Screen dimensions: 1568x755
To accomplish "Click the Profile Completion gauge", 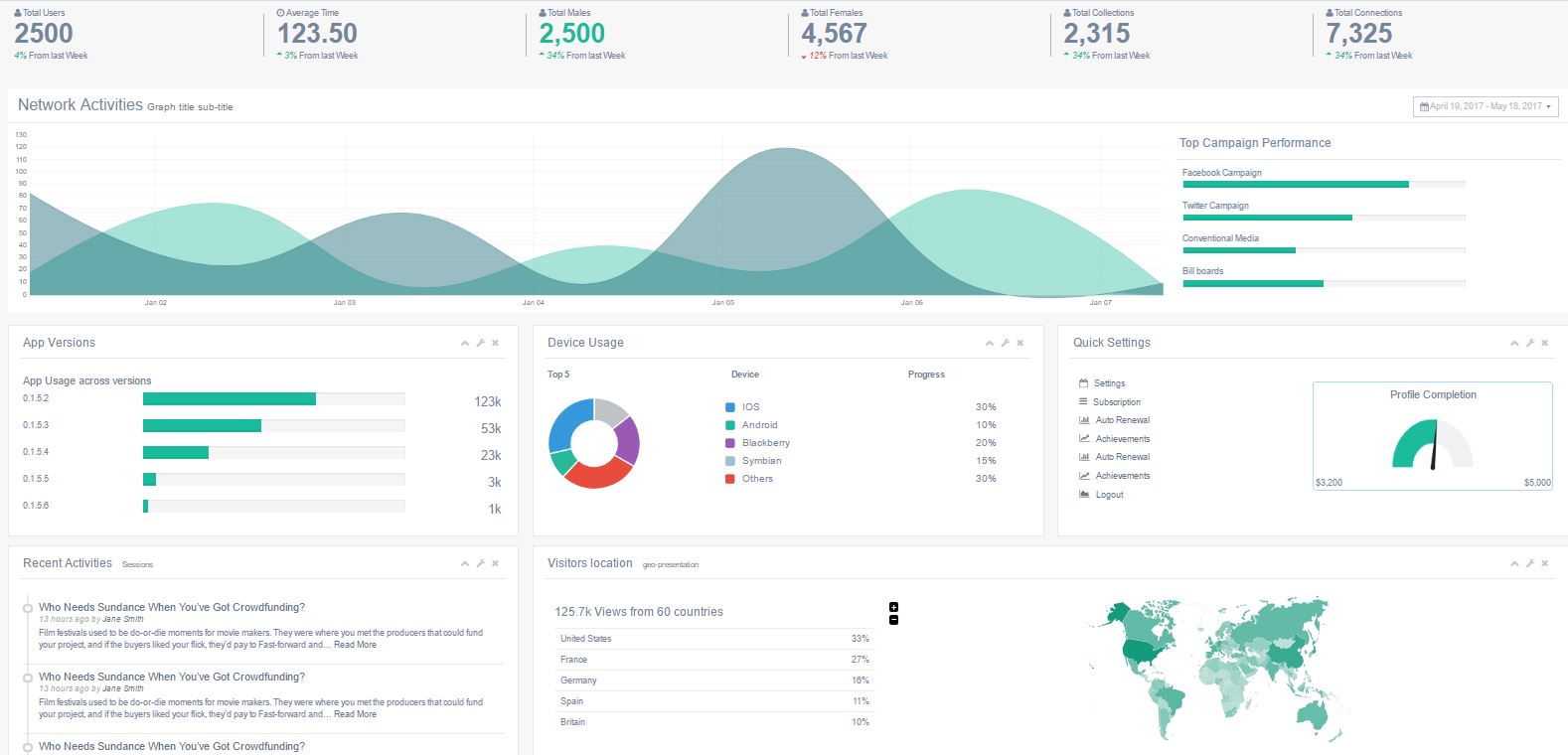I will pos(1433,443).
